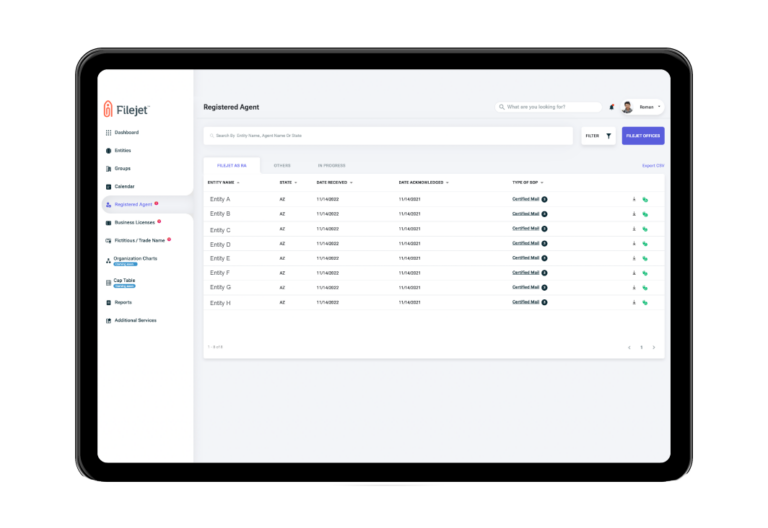Open Certified Mail link for Entity C

coord(526,229)
